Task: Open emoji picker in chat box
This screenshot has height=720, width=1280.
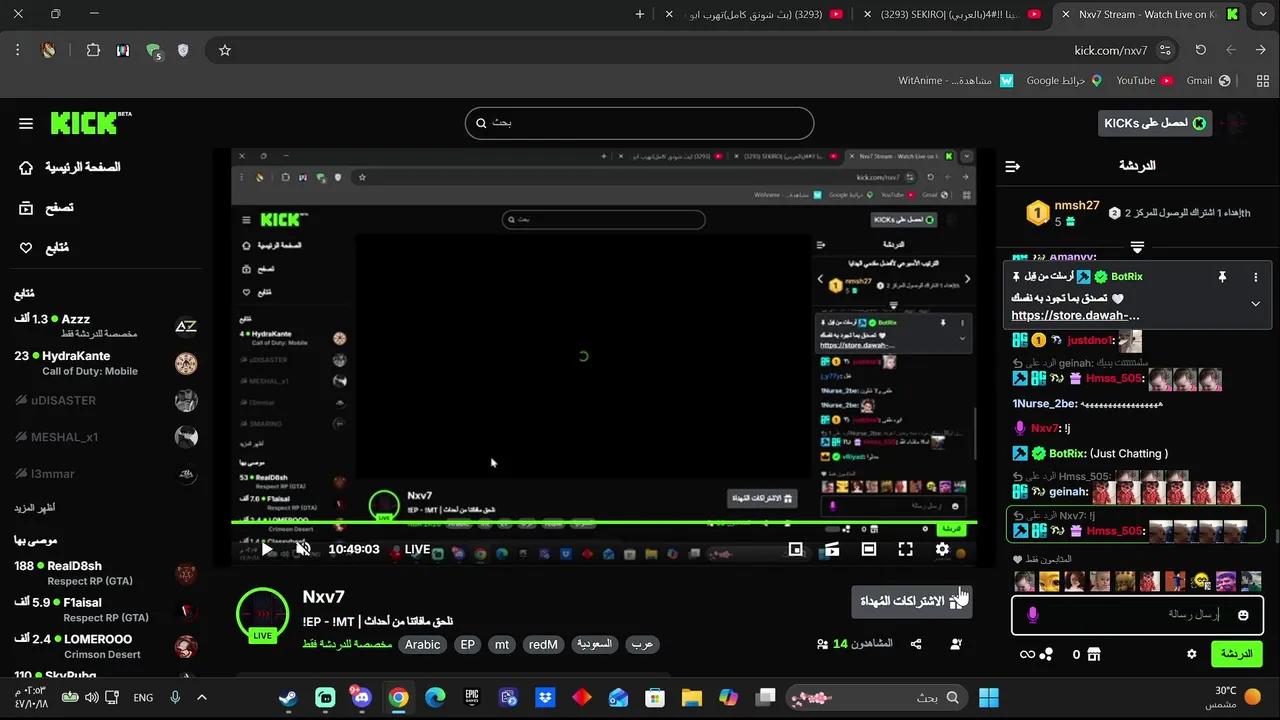Action: tap(1243, 615)
